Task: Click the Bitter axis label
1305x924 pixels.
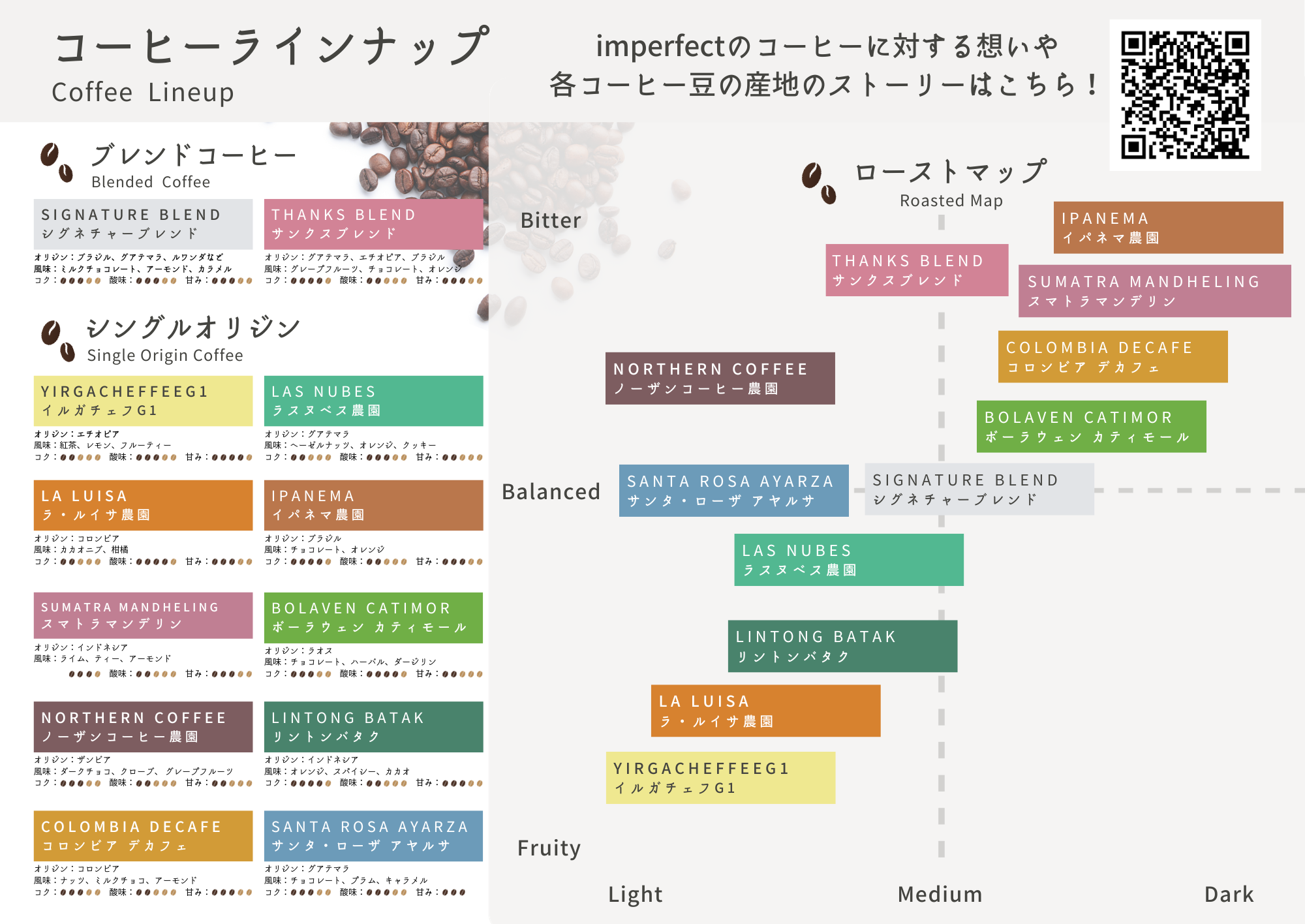Action: [550, 221]
